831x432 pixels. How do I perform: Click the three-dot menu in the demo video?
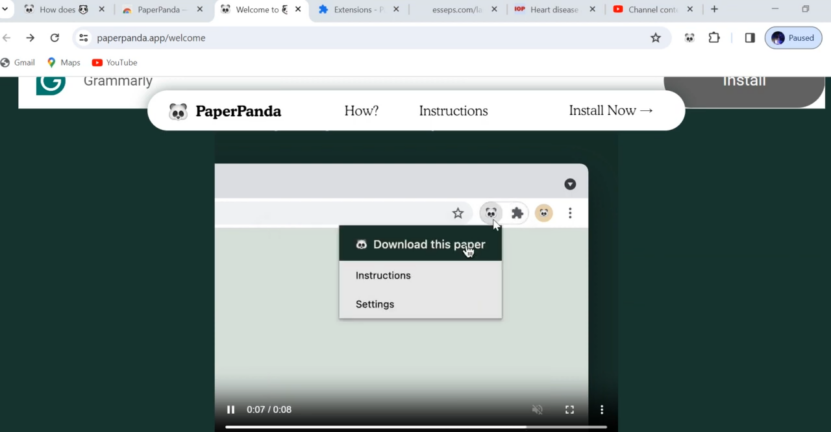pyautogui.click(x=570, y=213)
